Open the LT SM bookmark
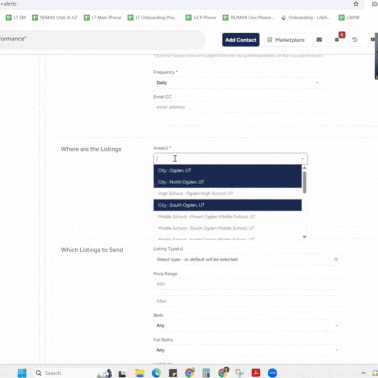This screenshot has height=378, width=378. [x=16, y=18]
